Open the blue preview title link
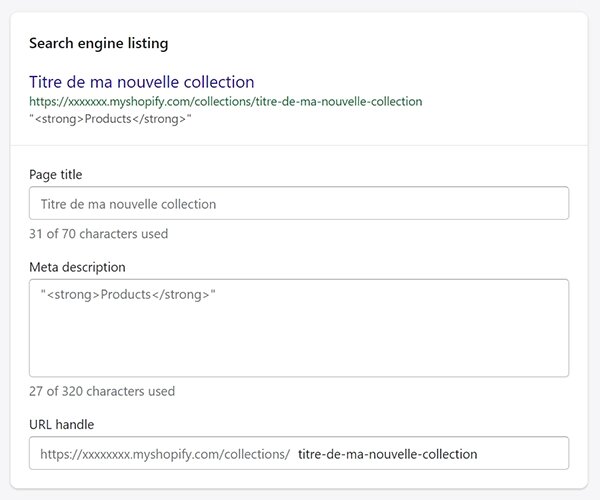The height and width of the screenshot is (500, 600). click(142, 82)
